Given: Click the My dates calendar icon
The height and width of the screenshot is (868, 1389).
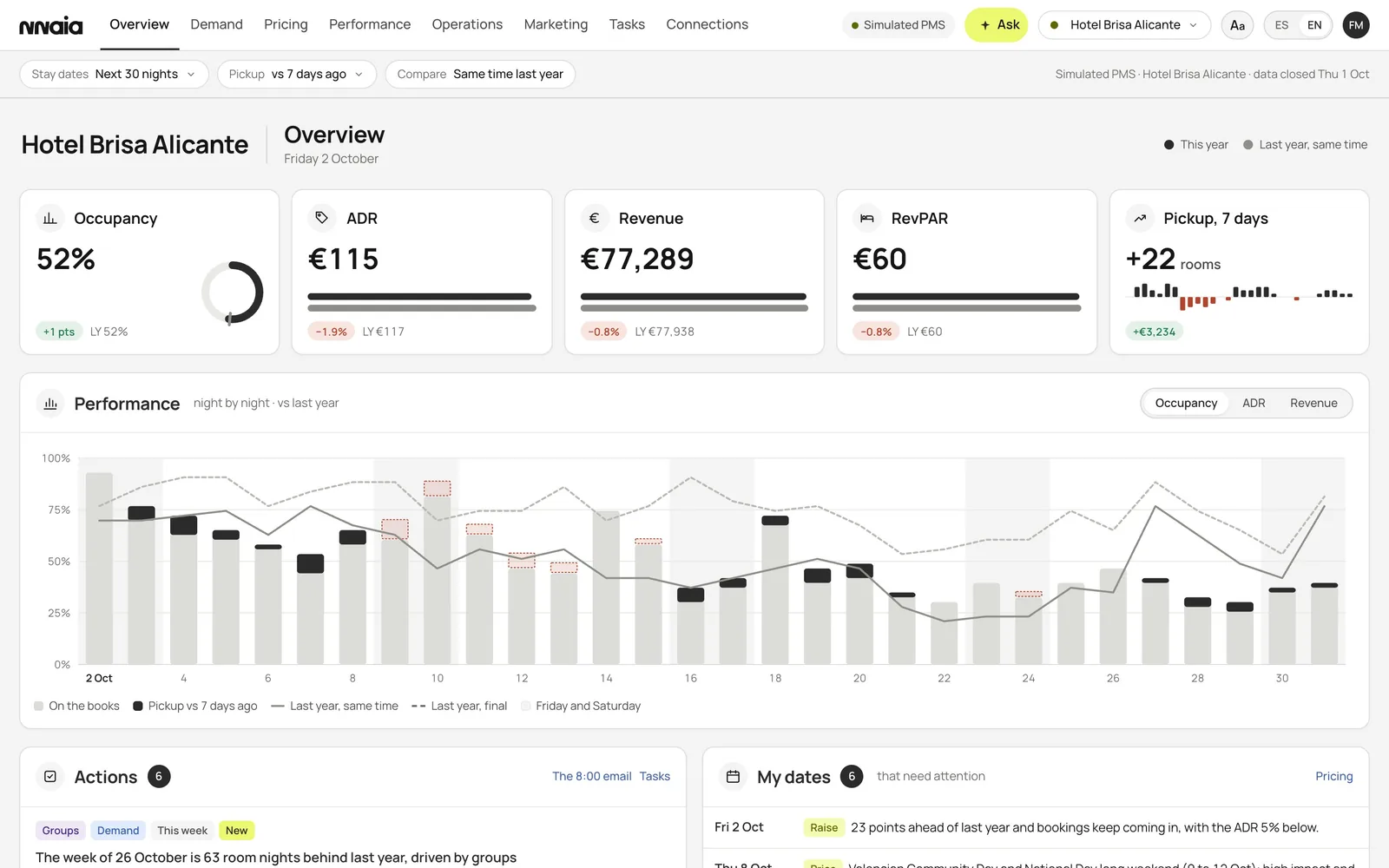Looking at the screenshot, I should [x=733, y=777].
